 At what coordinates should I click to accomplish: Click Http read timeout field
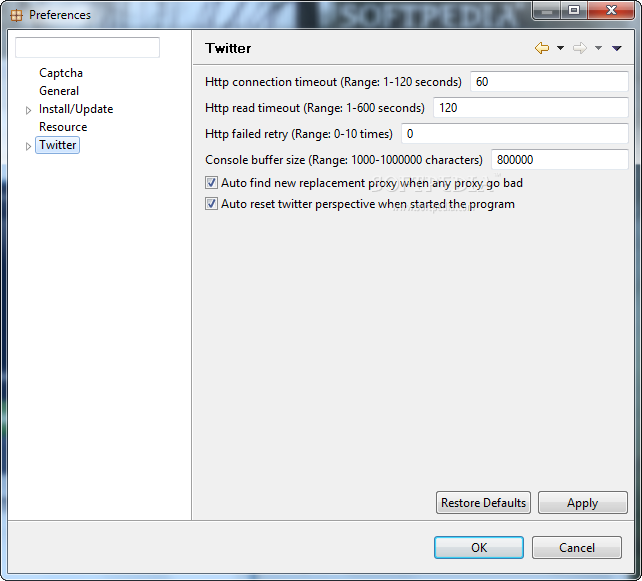(x=531, y=108)
